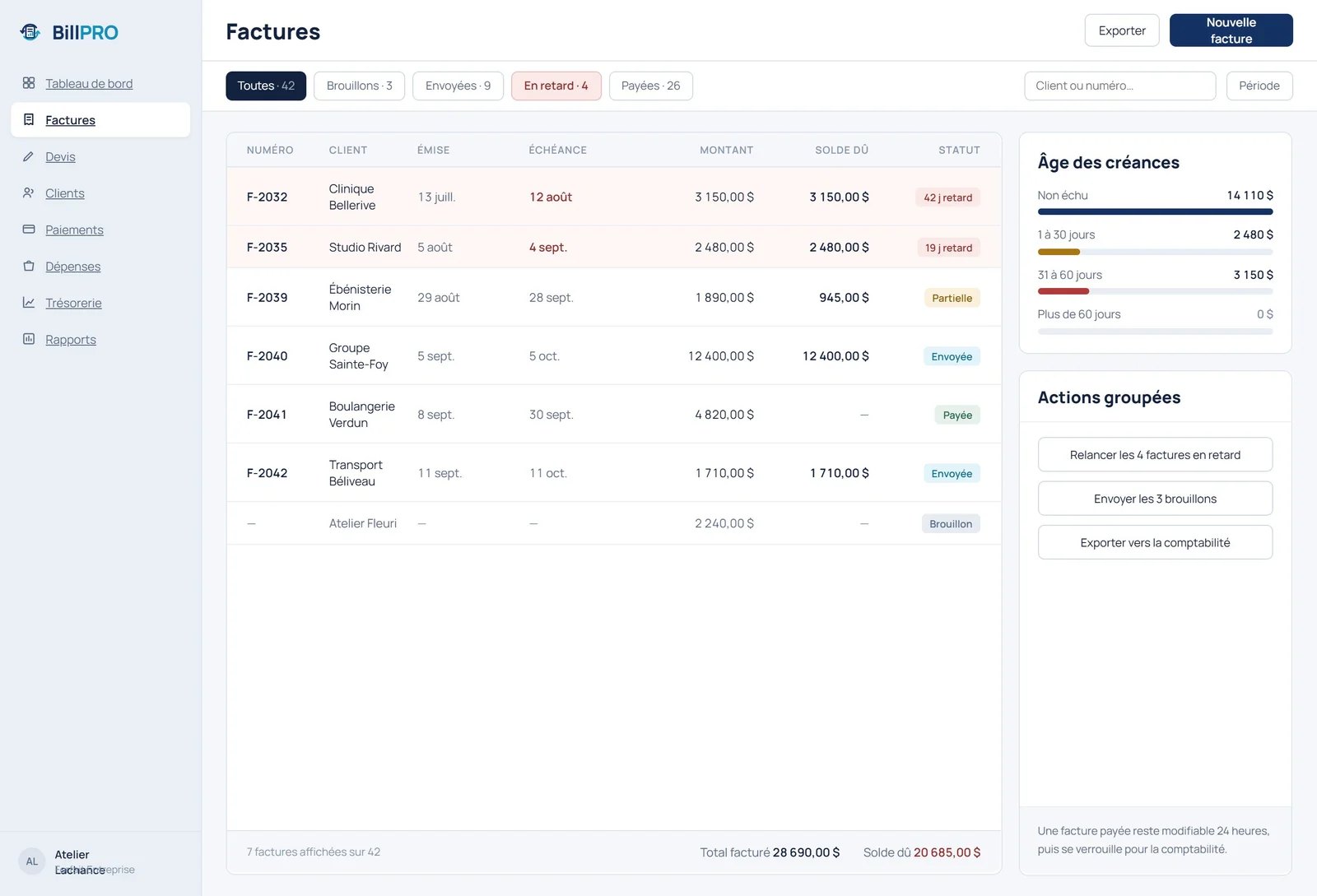Open Dépenses from the sidebar
The height and width of the screenshot is (896, 1317).
[73, 266]
